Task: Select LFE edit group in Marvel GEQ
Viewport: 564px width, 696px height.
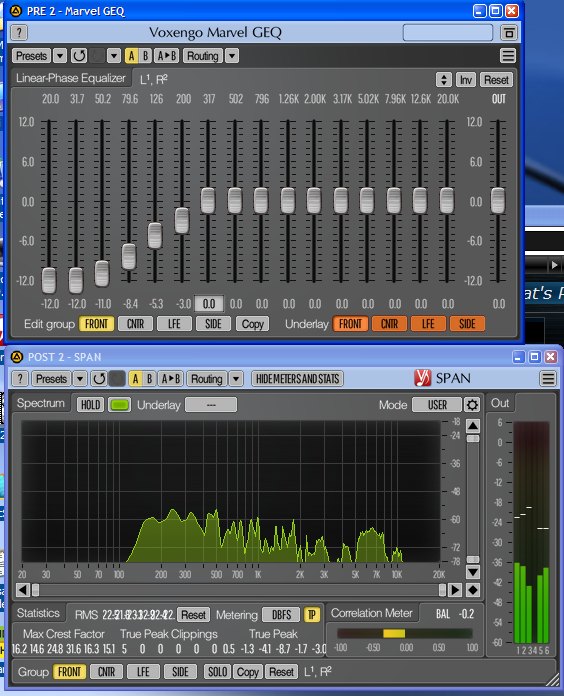Action: point(174,324)
